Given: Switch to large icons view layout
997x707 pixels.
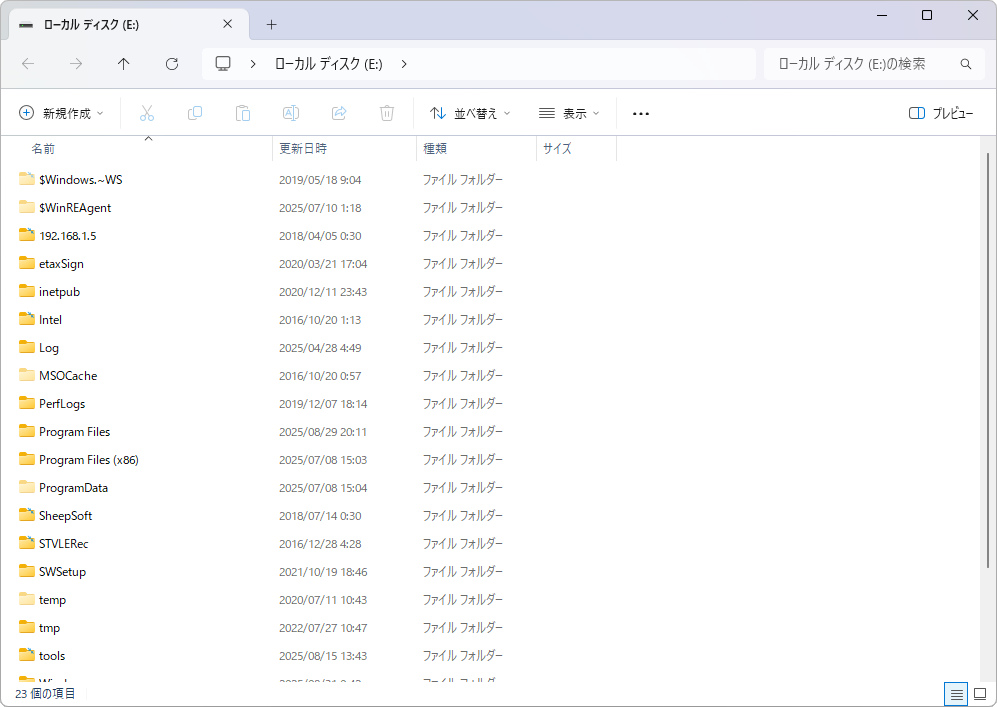Looking at the screenshot, I should point(980,693).
